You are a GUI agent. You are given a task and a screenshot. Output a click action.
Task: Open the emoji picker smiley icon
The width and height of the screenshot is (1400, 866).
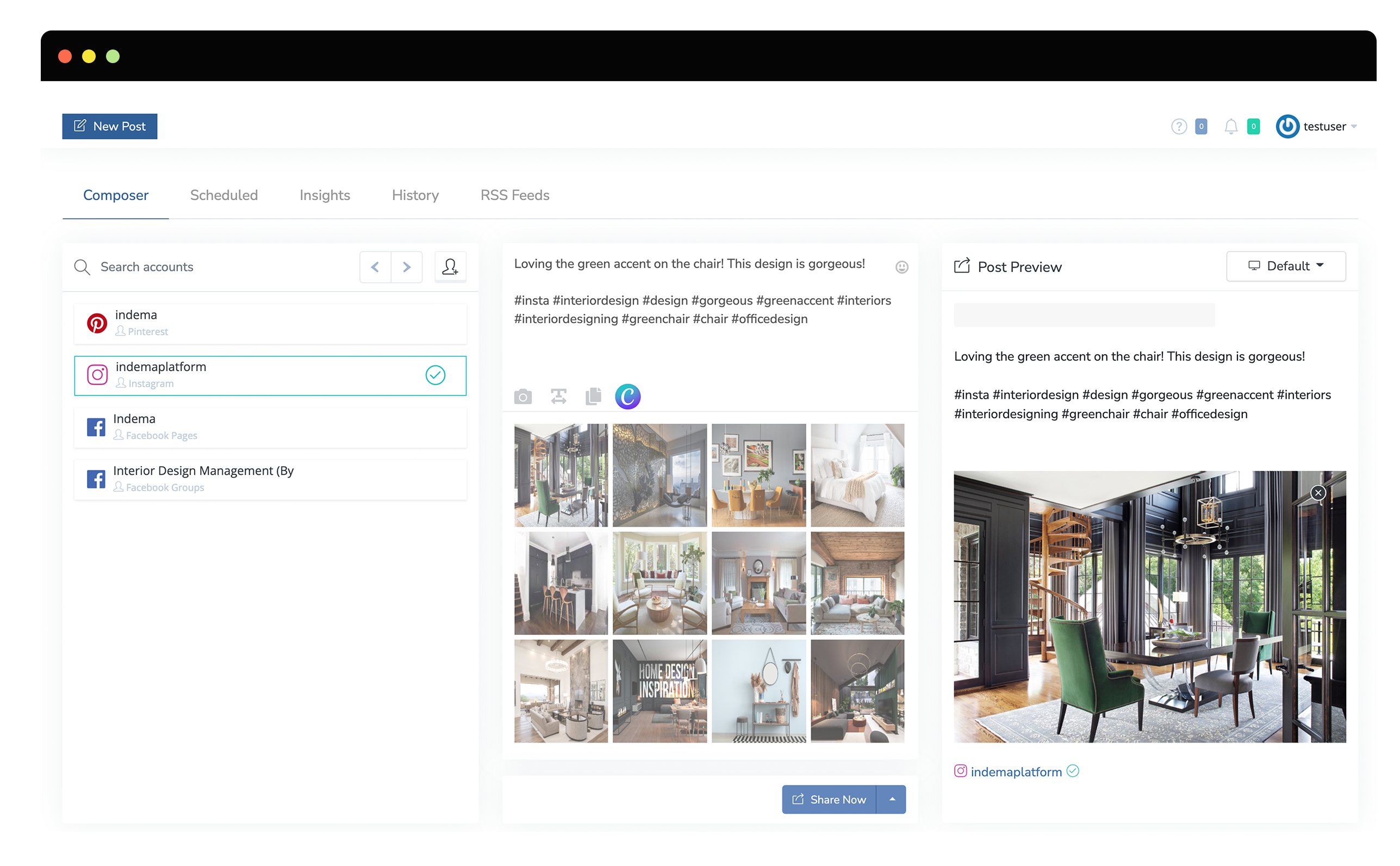click(901, 267)
